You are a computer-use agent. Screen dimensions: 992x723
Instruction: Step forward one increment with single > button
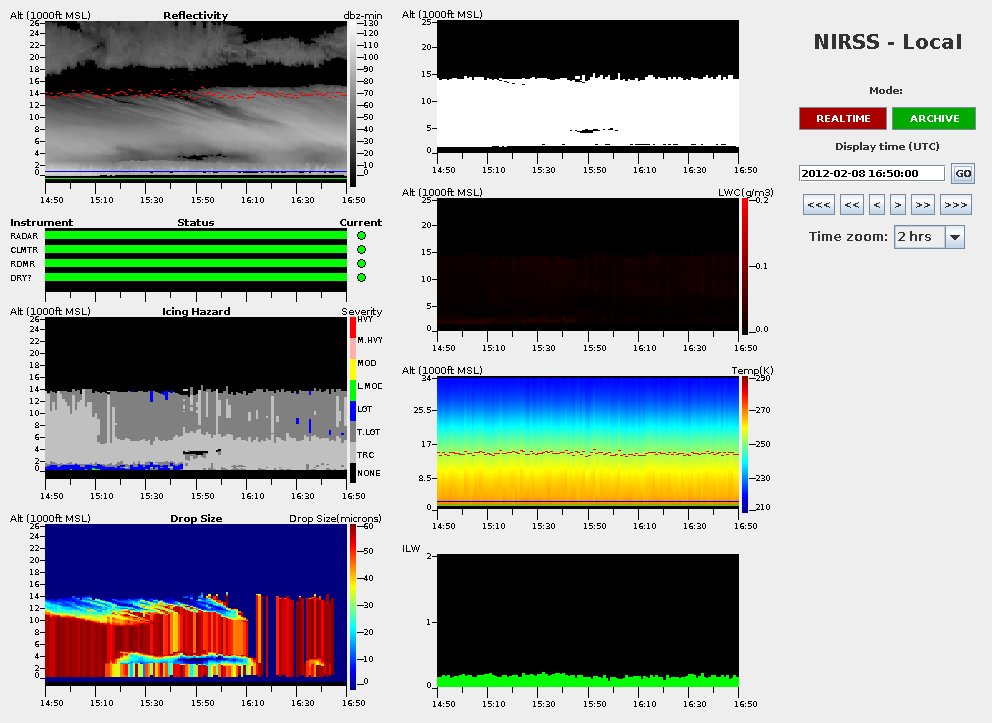[x=898, y=205]
